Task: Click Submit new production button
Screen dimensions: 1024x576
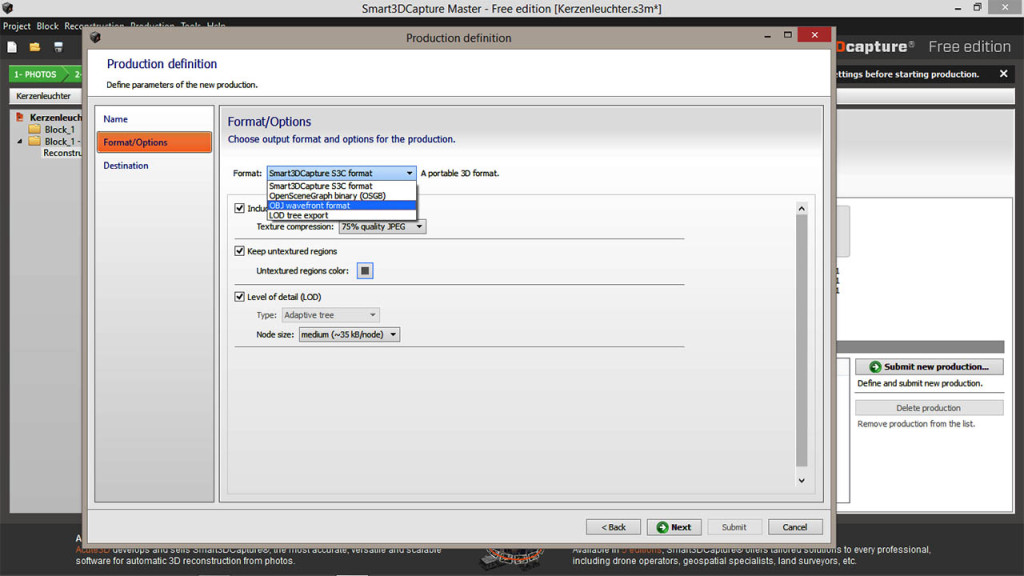Action: tap(929, 367)
